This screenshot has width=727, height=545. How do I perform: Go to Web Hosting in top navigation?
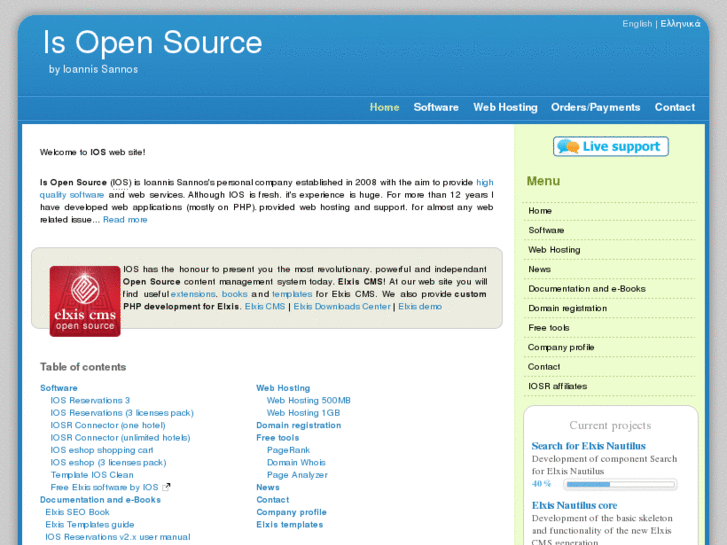(505, 107)
